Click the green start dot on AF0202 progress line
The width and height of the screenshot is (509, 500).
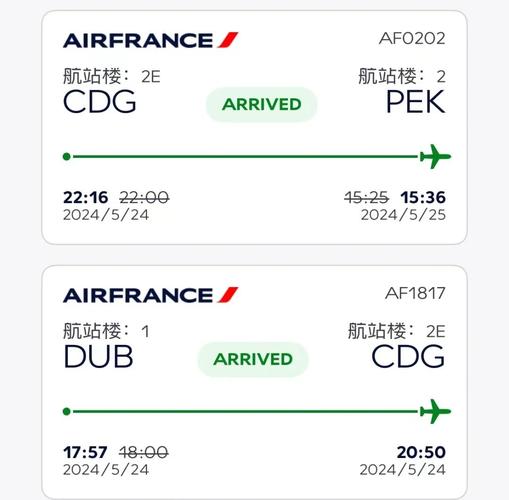coord(67,156)
